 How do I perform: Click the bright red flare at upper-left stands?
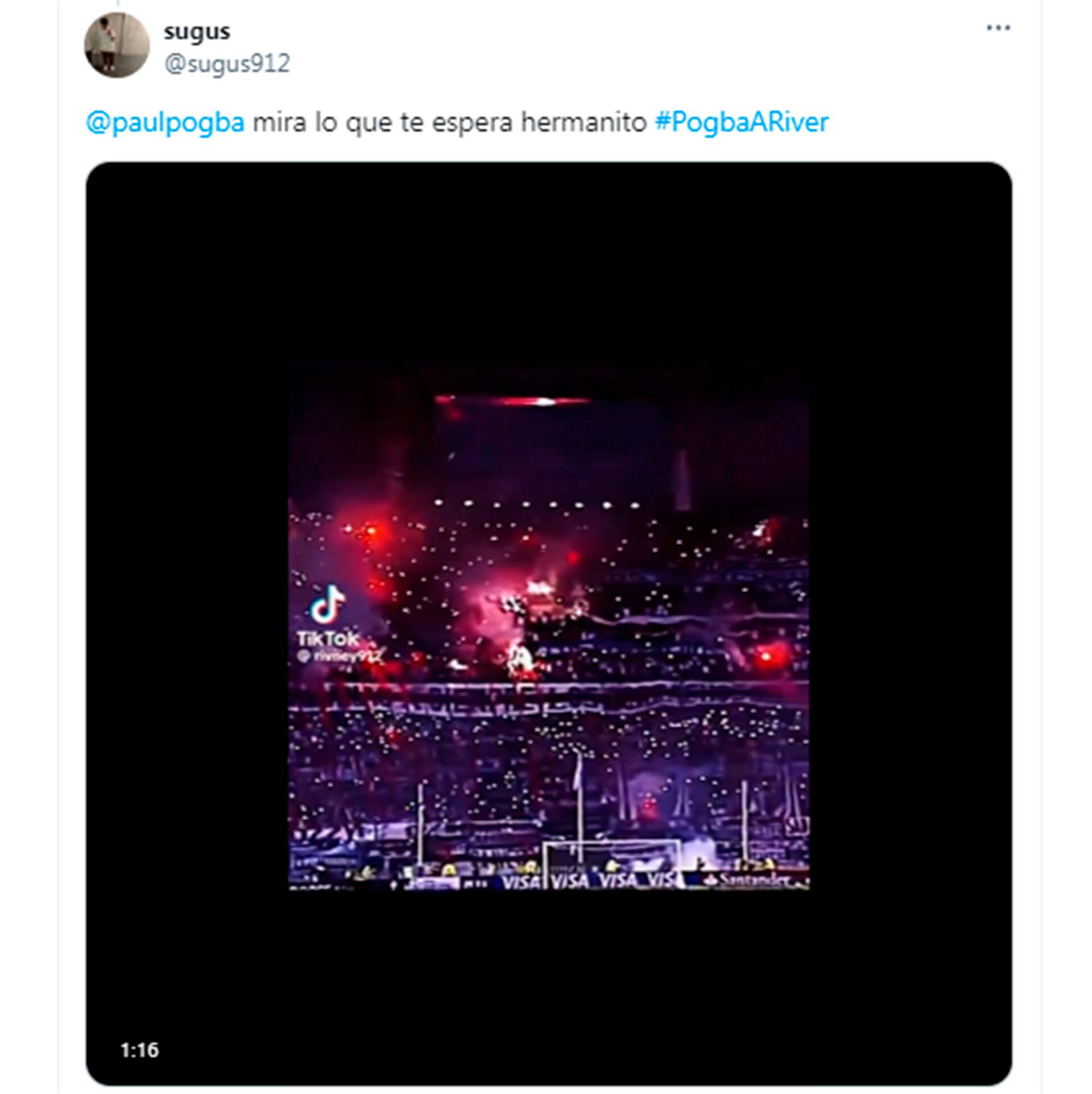370,532
